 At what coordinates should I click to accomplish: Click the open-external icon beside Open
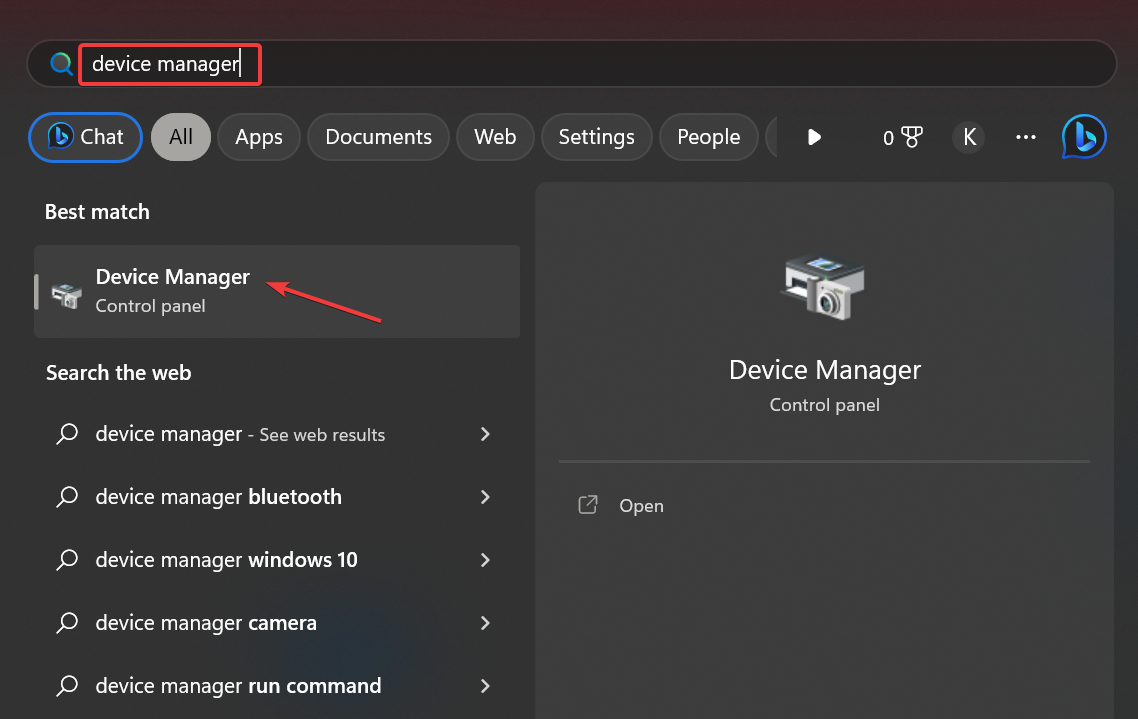588,505
